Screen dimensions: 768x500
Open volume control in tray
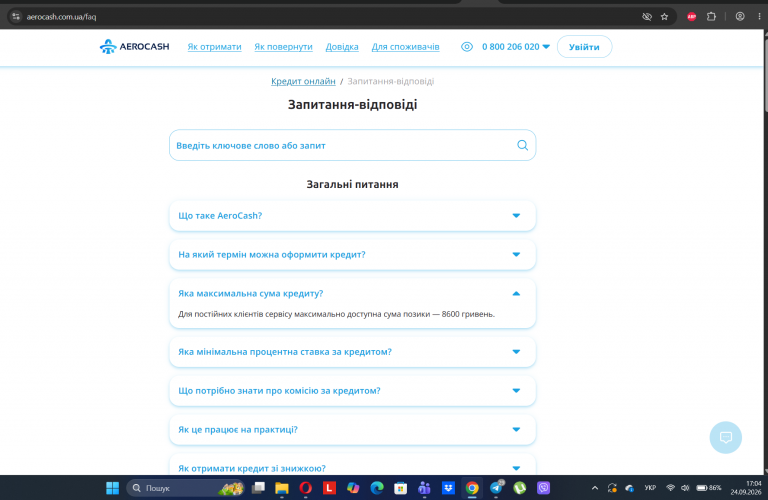[685, 488]
